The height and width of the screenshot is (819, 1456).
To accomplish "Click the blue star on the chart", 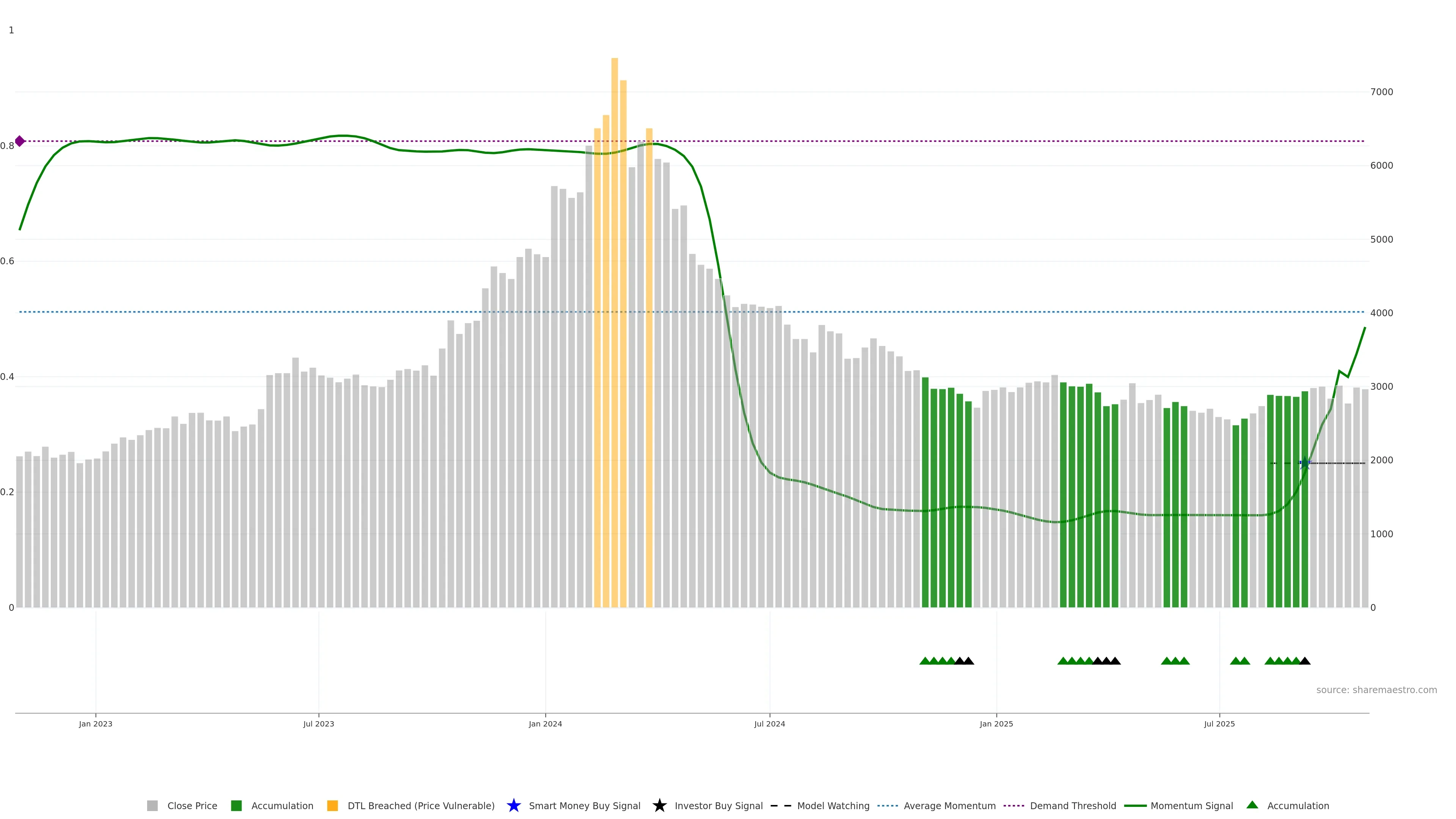I will 1304,463.
